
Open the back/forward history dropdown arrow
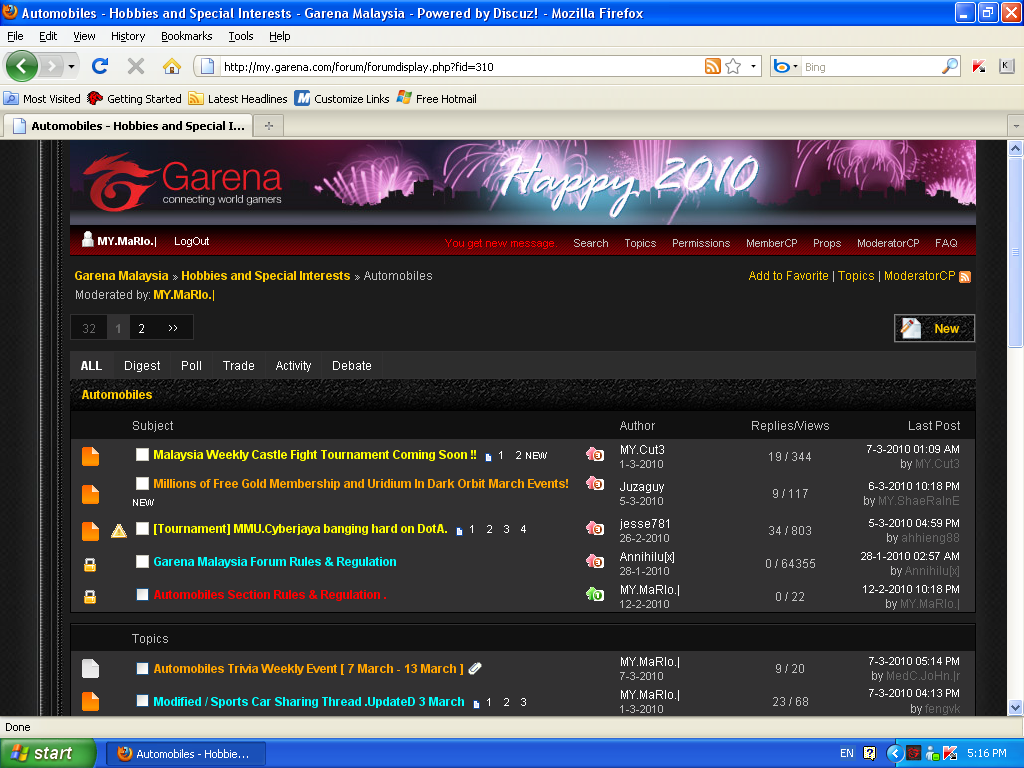(x=71, y=66)
